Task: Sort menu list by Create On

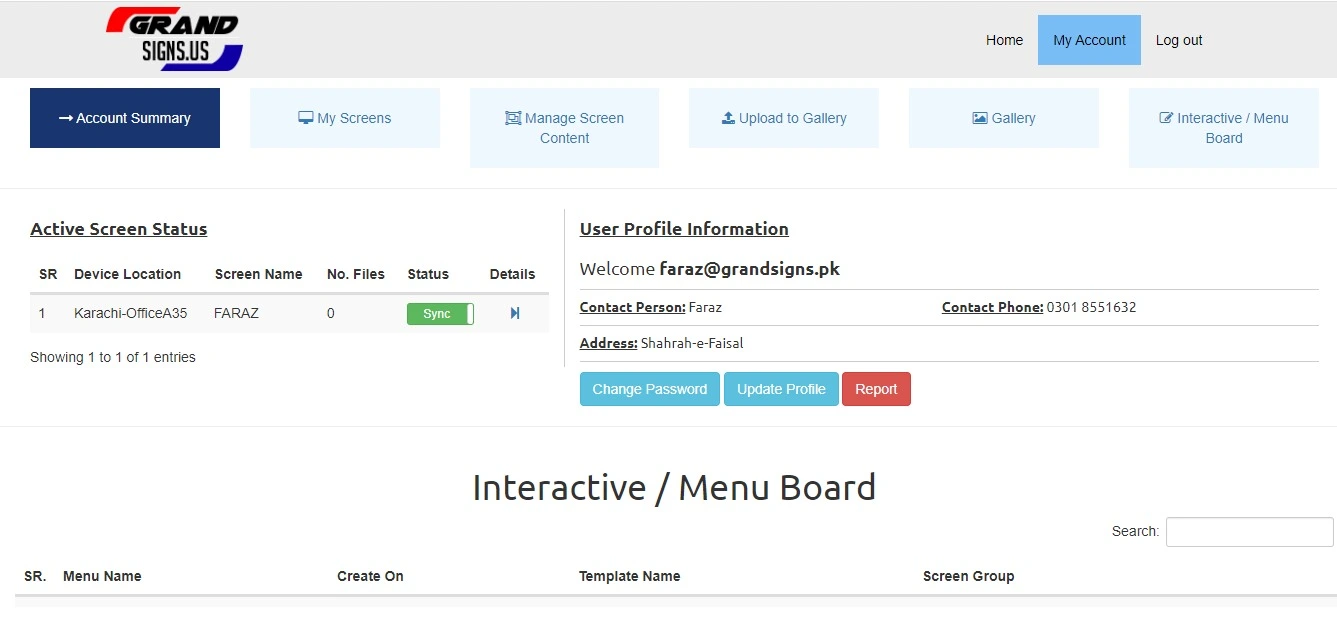Action: tap(370, 576)
